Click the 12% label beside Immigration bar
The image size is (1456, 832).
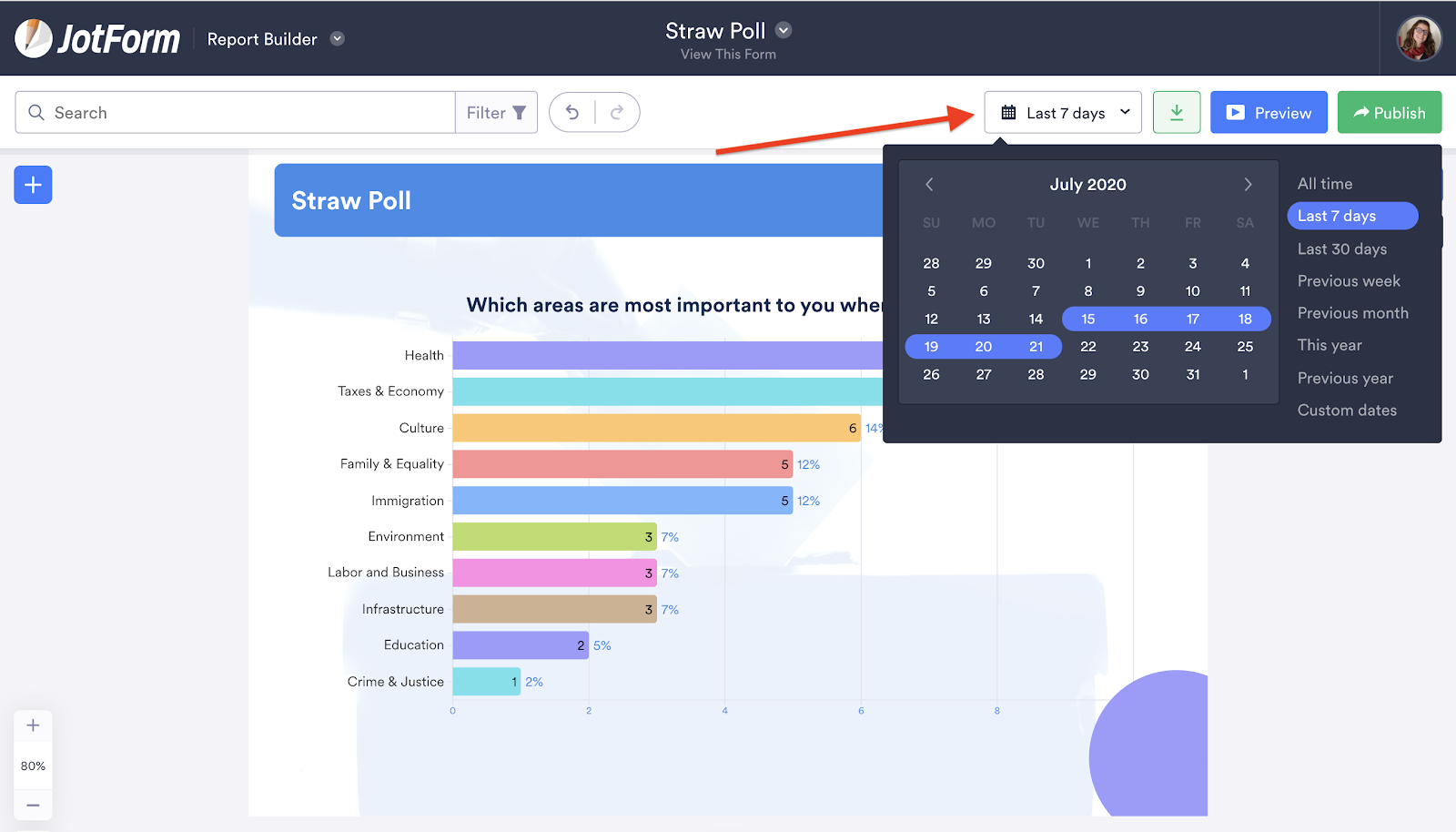(809, 501)
